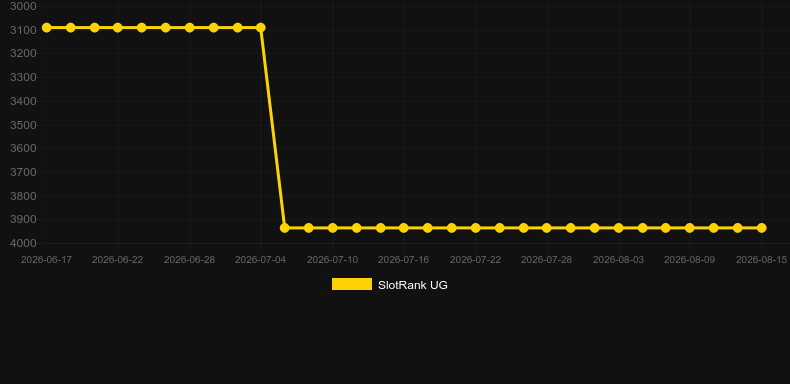Select the data point above 2026-07-22
Screen dimensions: 790x384
[476, 228]
